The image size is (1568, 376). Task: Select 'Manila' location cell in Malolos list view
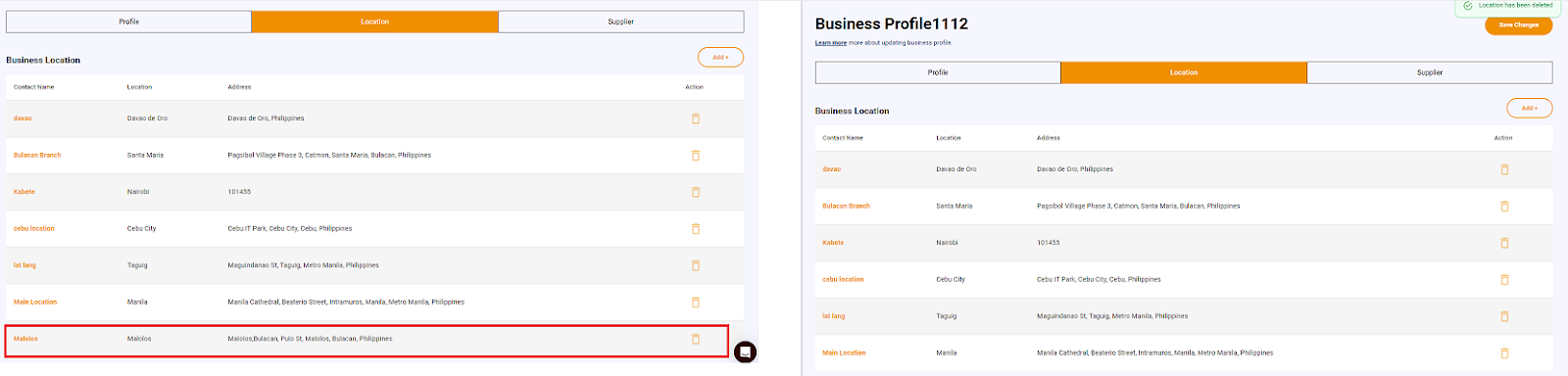pos(137,302)
